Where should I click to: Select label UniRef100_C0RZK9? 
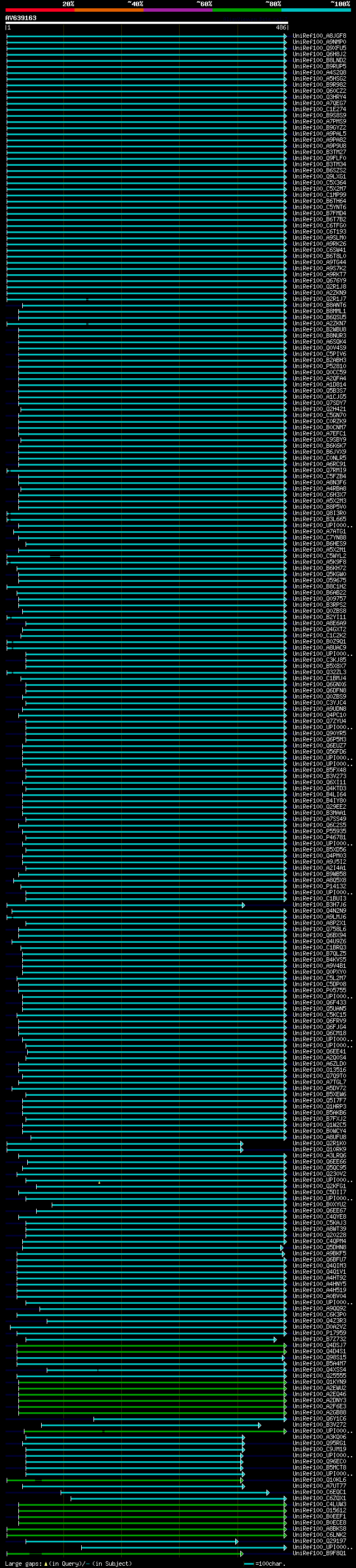[319, 421]
